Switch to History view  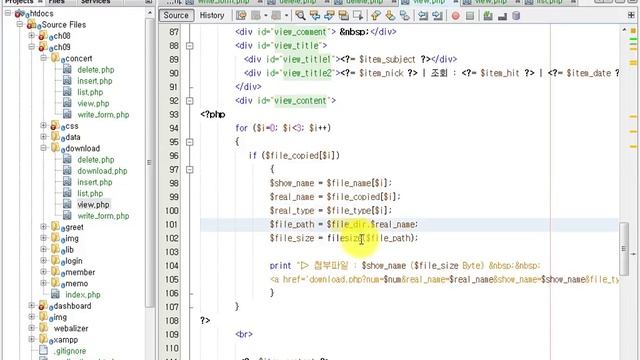coord(212,16)
